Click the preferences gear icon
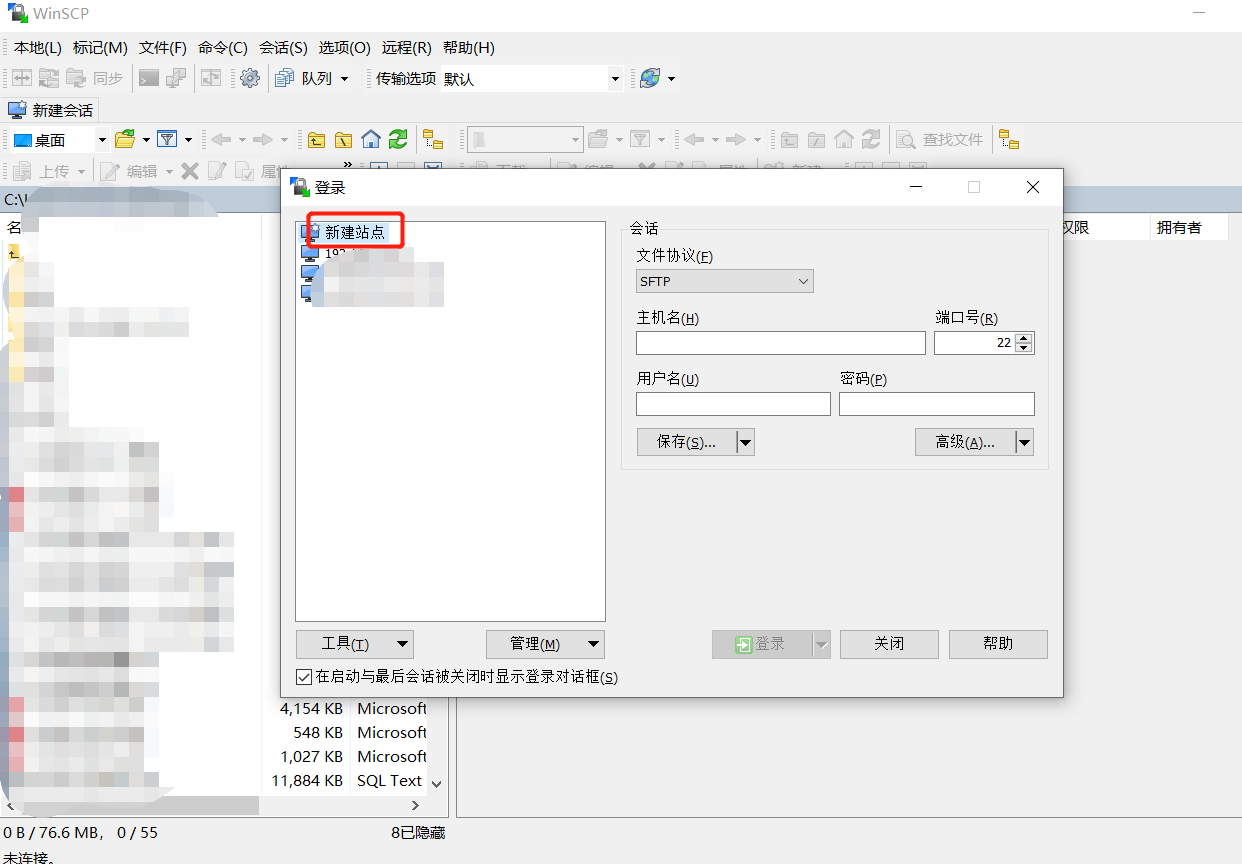The image size is (1242, 864). tap(250, 78)
